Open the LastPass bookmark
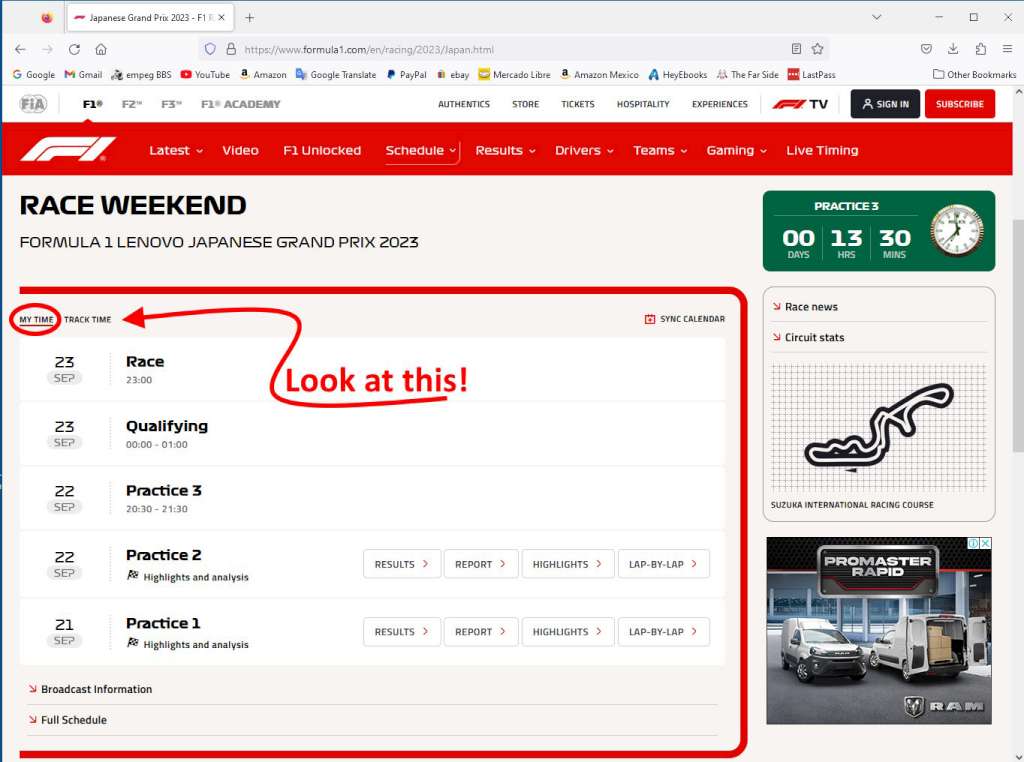The image size is (1024, 762). point(812,74)
